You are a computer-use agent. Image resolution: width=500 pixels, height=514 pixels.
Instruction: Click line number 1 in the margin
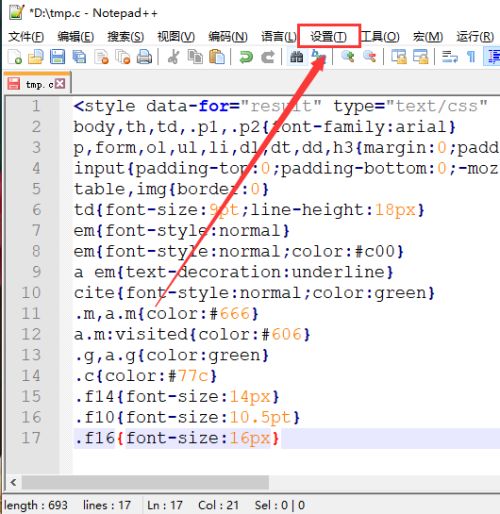36,106
